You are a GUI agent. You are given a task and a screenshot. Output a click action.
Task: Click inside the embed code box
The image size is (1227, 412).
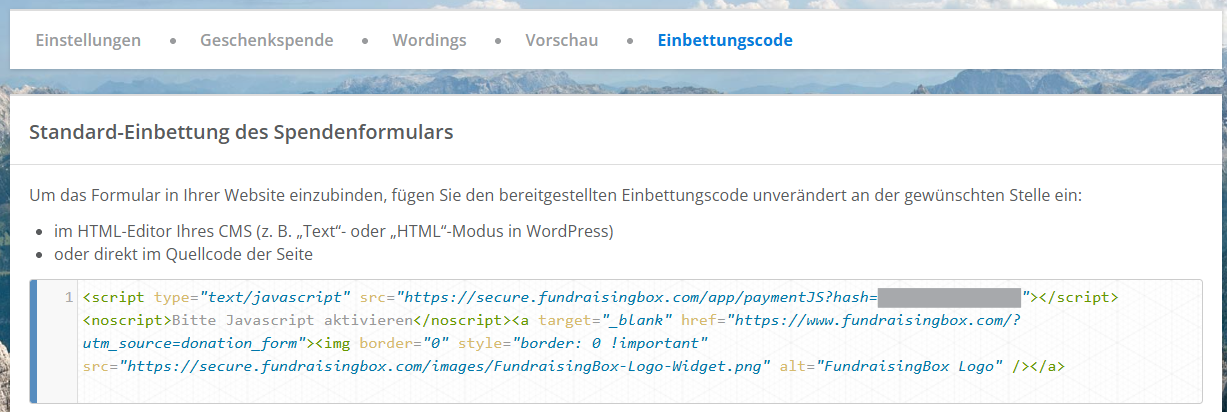tap(617, 342)
